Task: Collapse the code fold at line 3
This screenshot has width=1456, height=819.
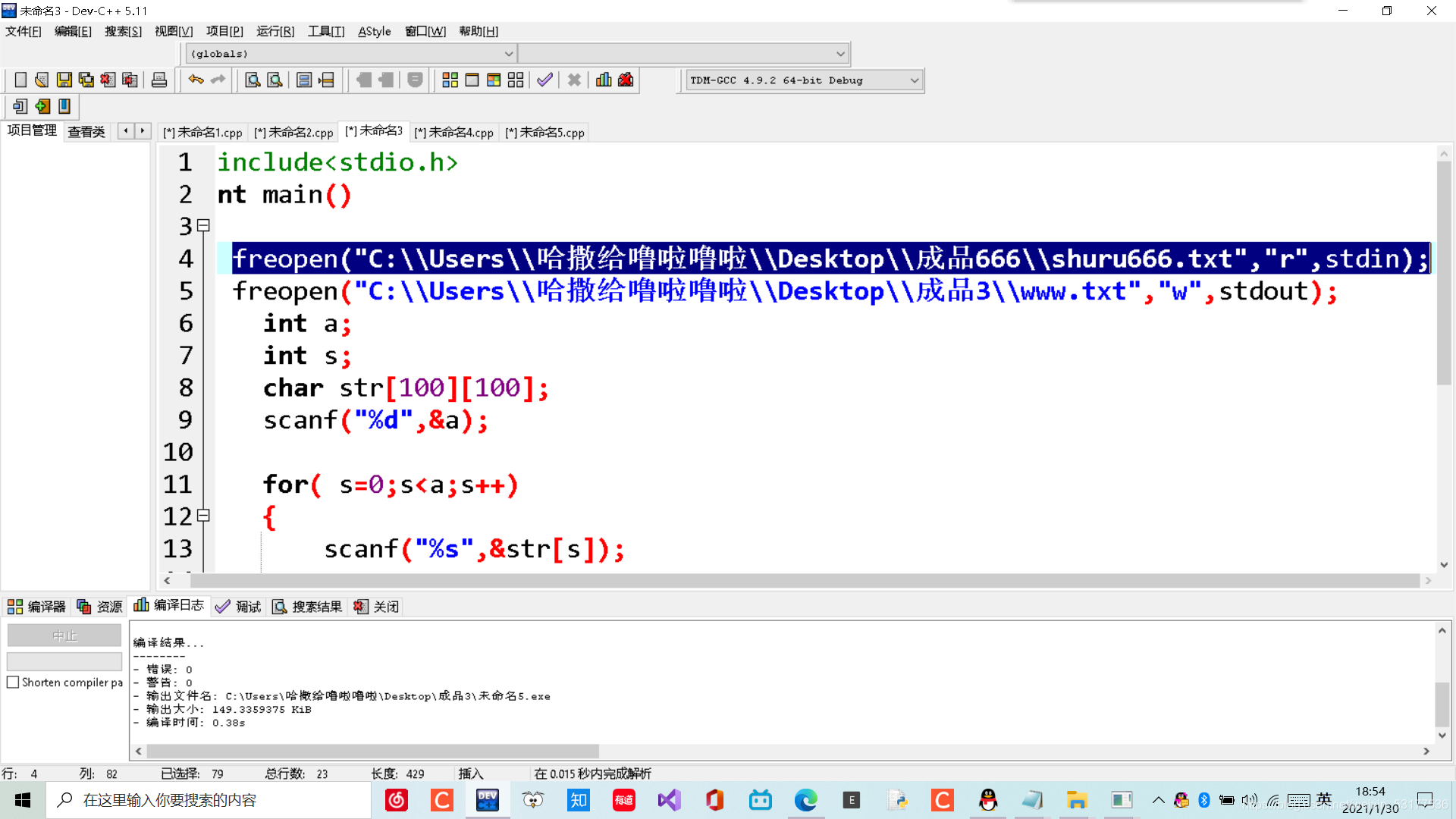Action: coord(203,225)
